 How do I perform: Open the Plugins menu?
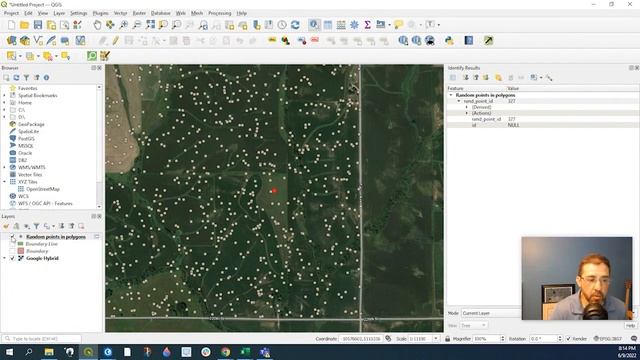(100, 13)
